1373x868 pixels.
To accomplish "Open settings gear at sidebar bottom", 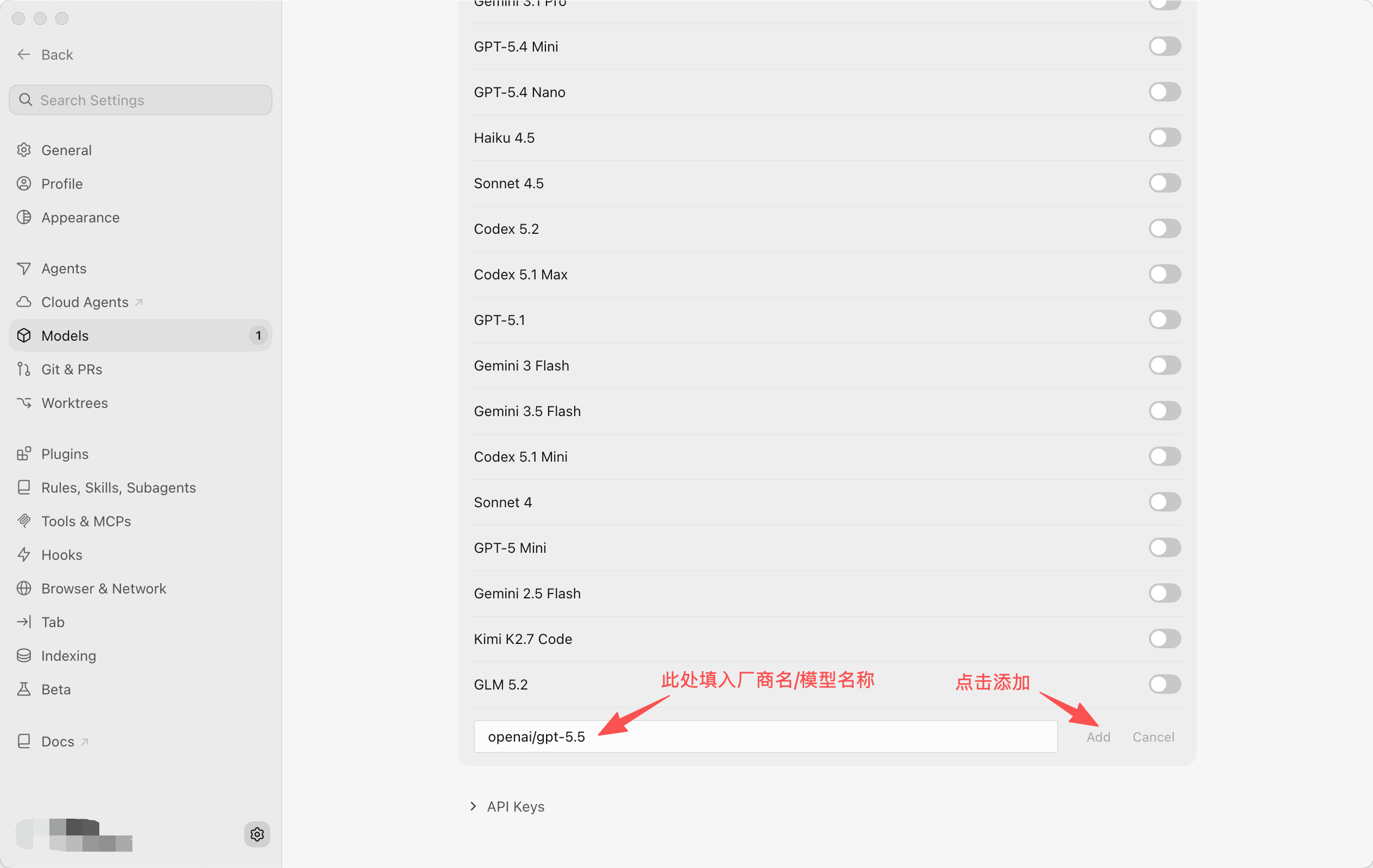I will pyautogui.click(x=257, y=834).
